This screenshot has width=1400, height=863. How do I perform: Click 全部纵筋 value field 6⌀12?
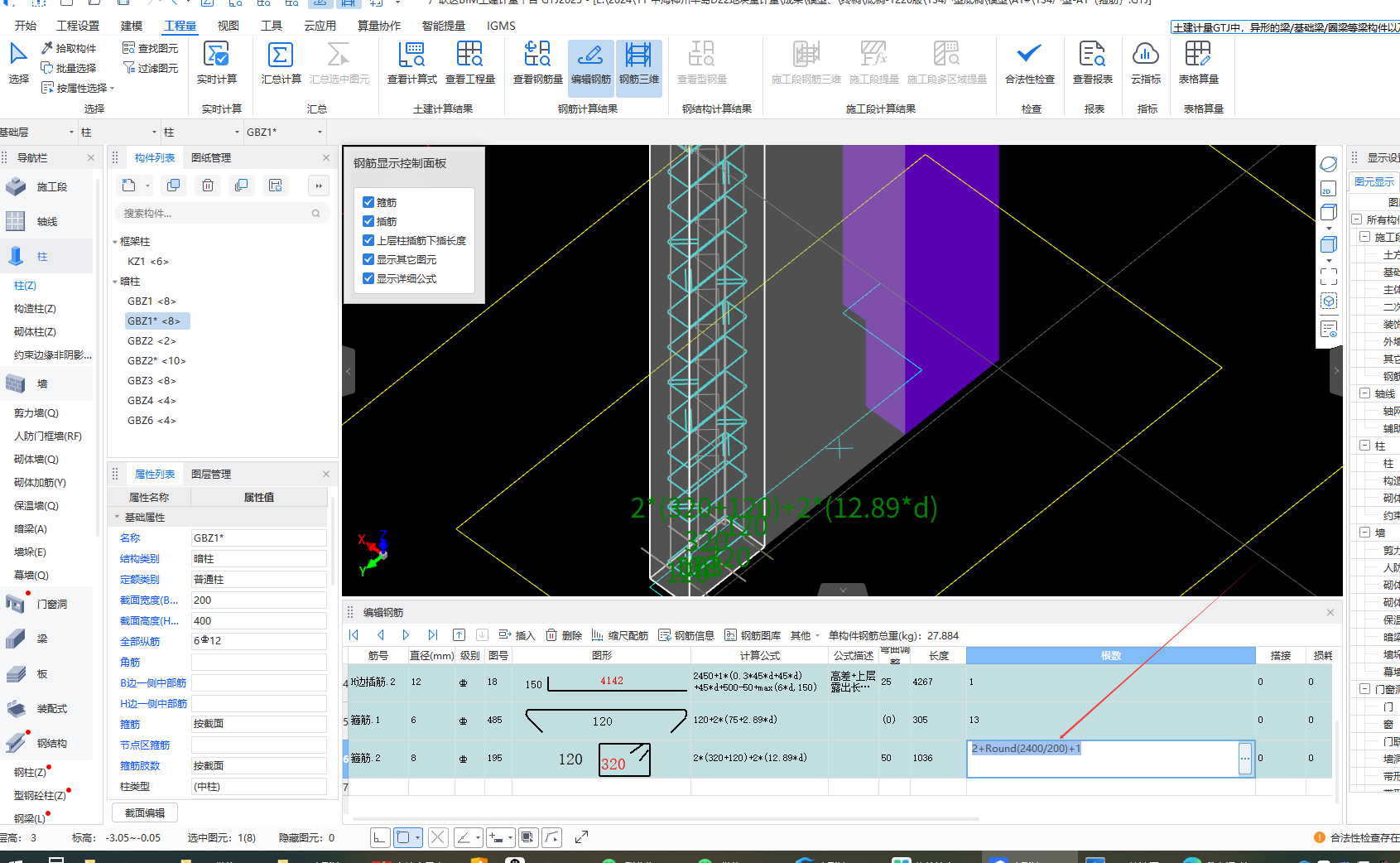(259, 641)
